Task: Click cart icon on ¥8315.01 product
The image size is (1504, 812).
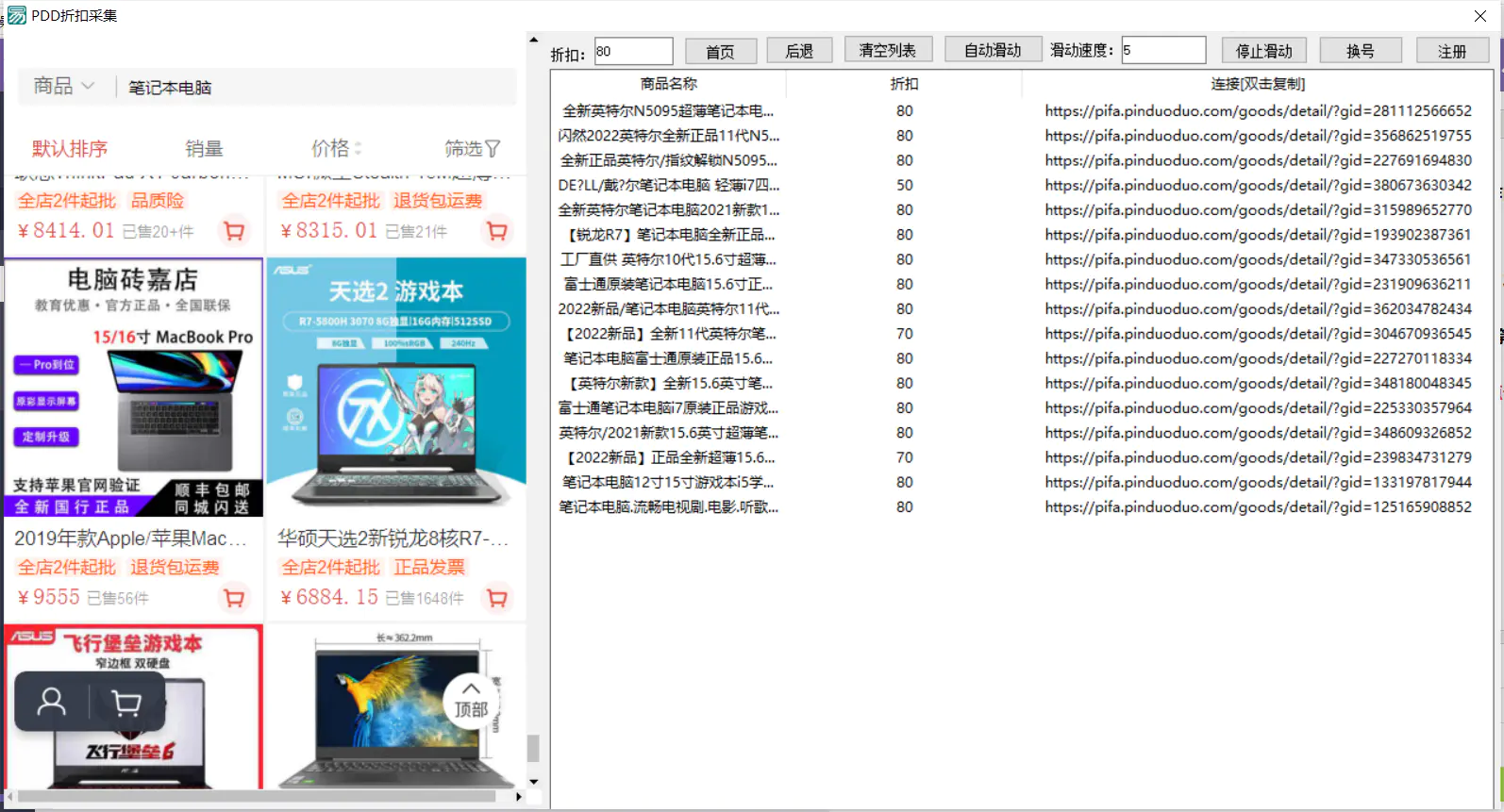Action: click(x=496, y=230)
